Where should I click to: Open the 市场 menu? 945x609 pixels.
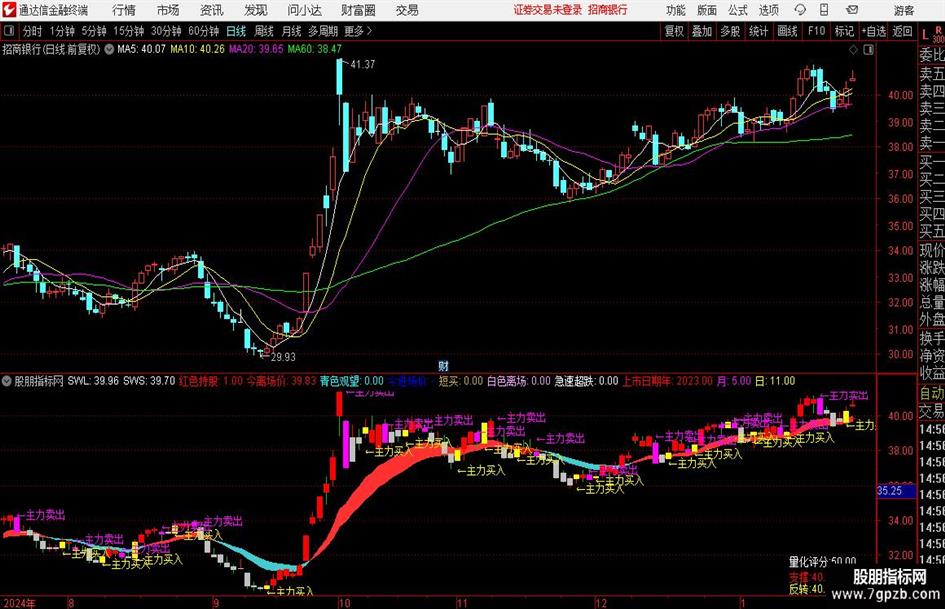pyautogui.click(x=168, y=10)
